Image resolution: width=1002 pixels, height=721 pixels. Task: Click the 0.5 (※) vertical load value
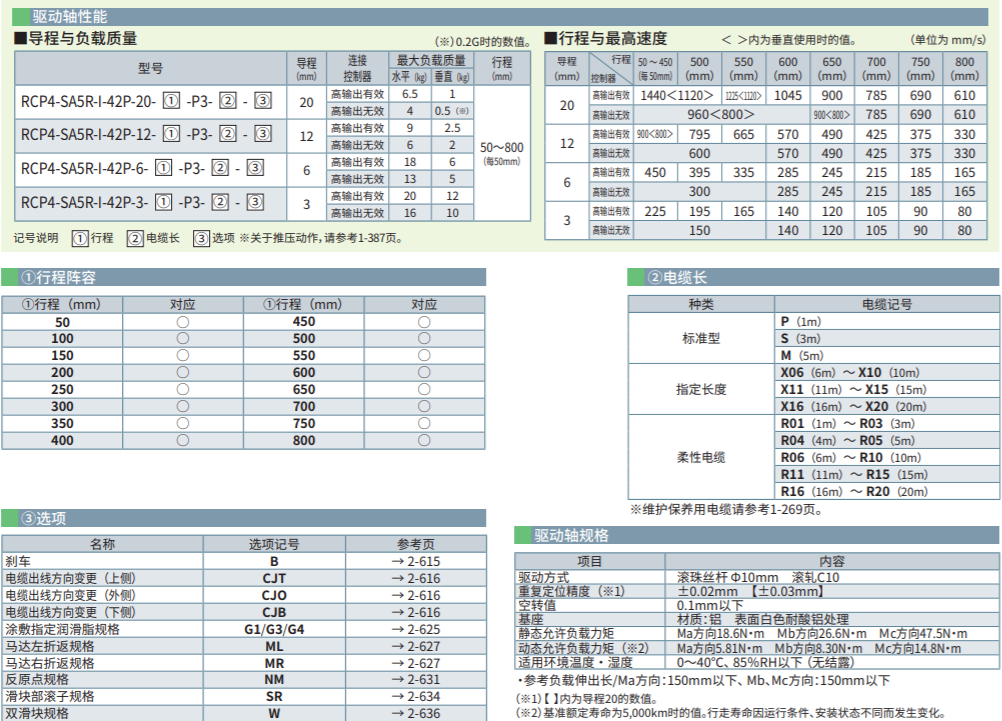452,111
